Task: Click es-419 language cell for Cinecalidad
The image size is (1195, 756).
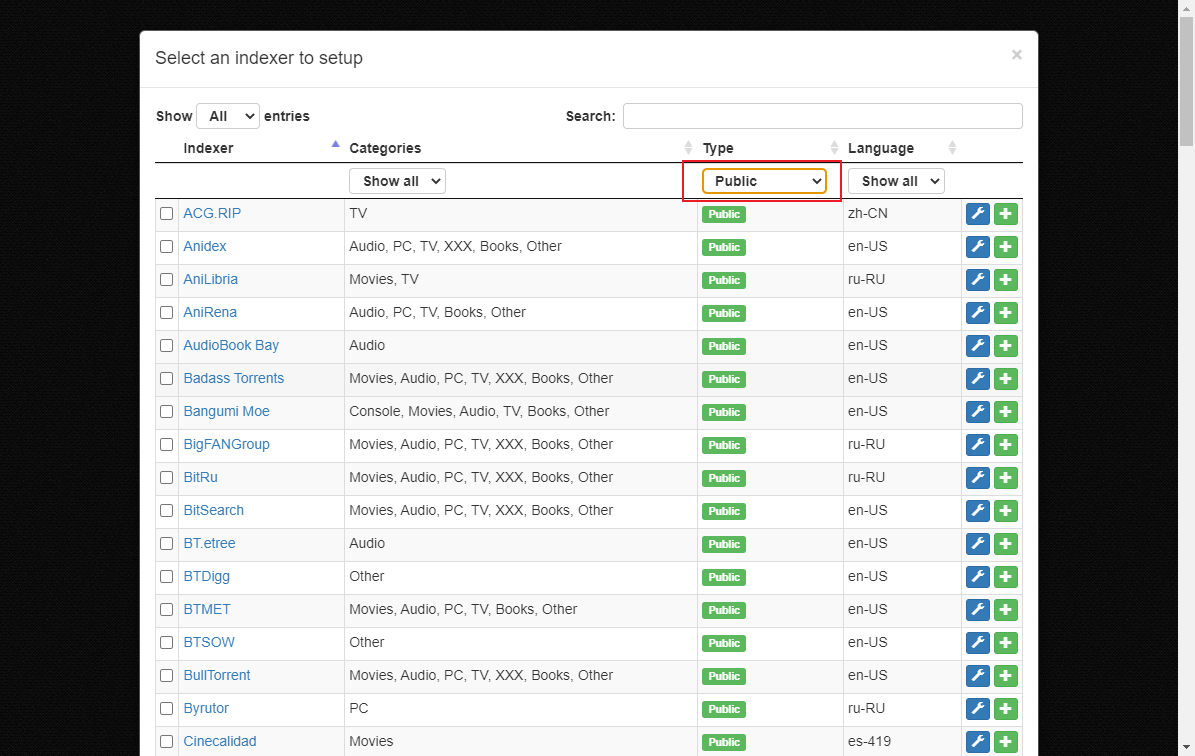Action: pyautogui.click(x=869, y=742)
